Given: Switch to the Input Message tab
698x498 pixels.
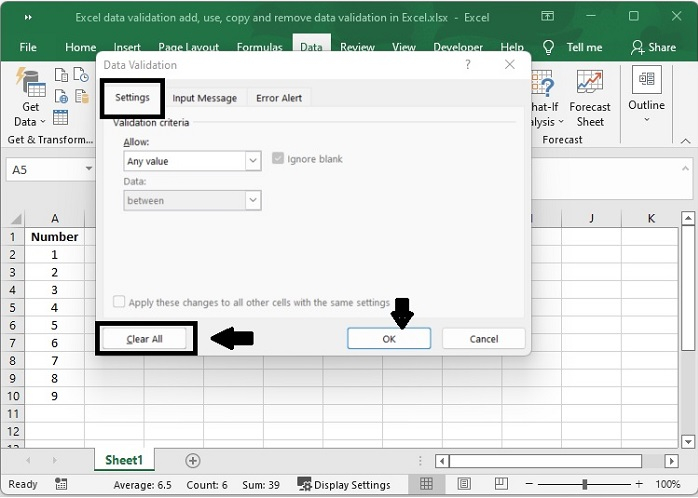Looking at the screenshot, I should pos(204,98).
